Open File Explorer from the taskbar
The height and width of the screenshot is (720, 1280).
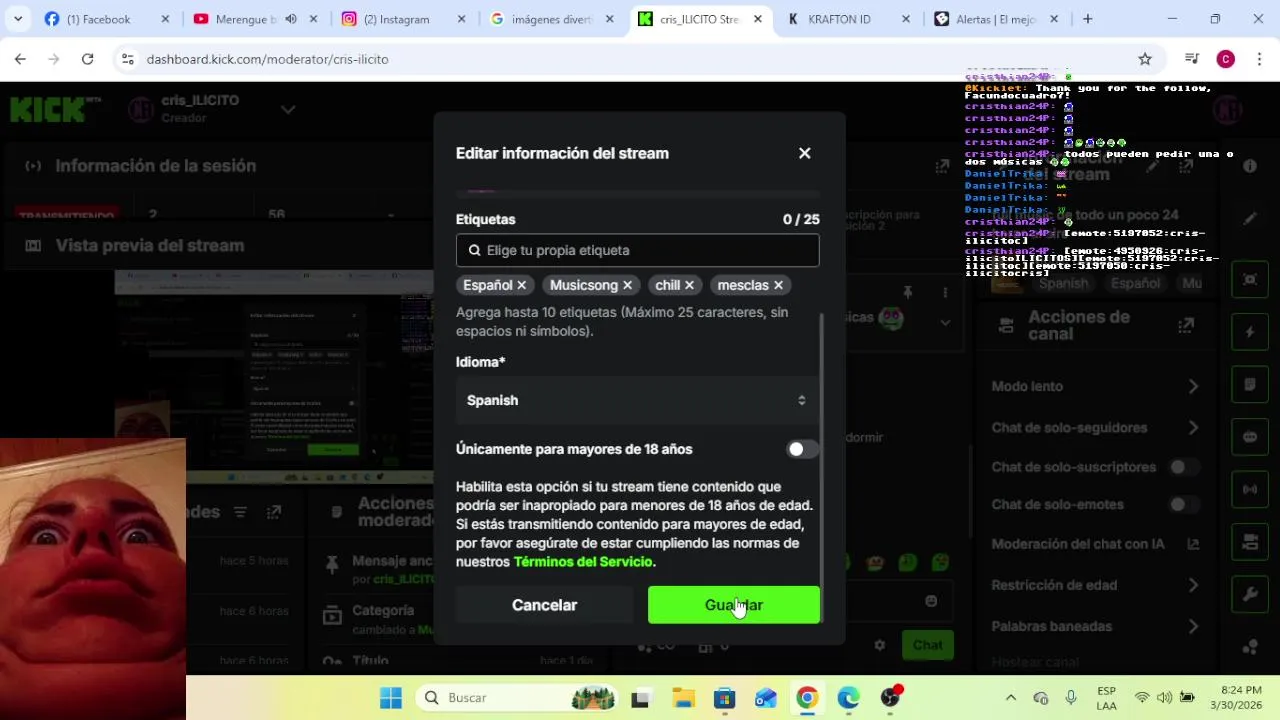click(683, 698)
